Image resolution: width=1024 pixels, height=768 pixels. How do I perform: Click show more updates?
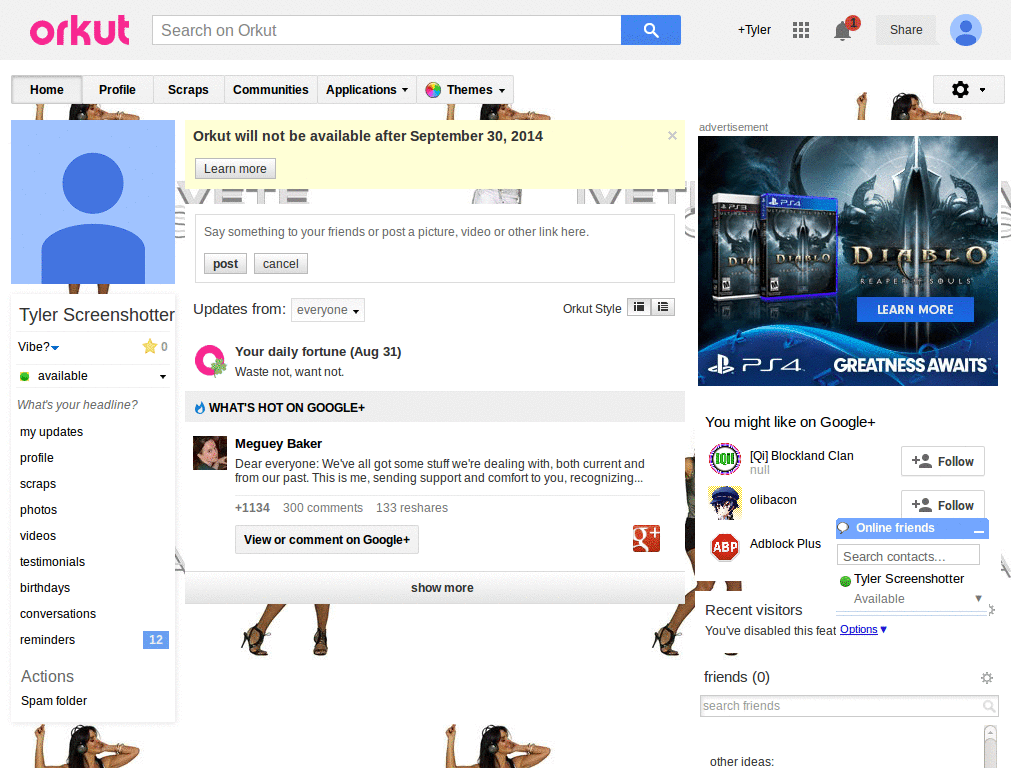435,588
